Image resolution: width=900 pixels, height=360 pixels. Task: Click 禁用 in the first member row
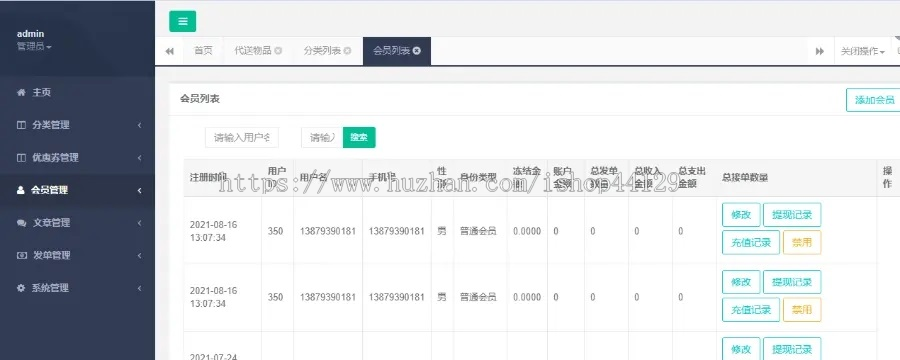802,242
